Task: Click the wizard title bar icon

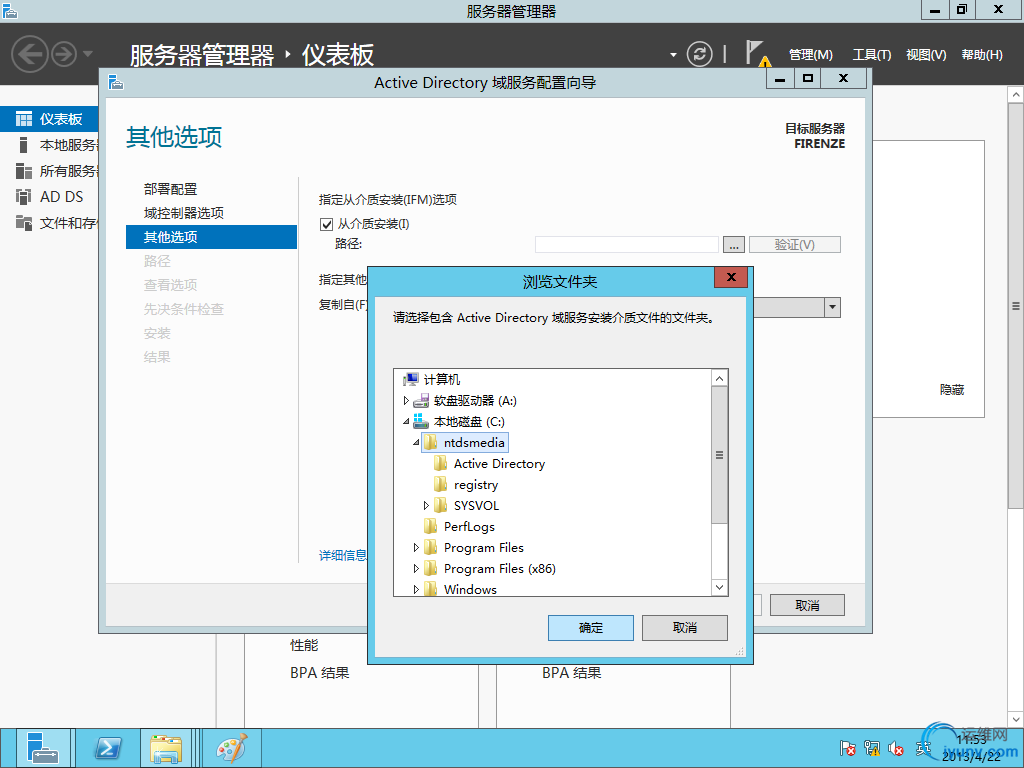Action: point(116,82)
